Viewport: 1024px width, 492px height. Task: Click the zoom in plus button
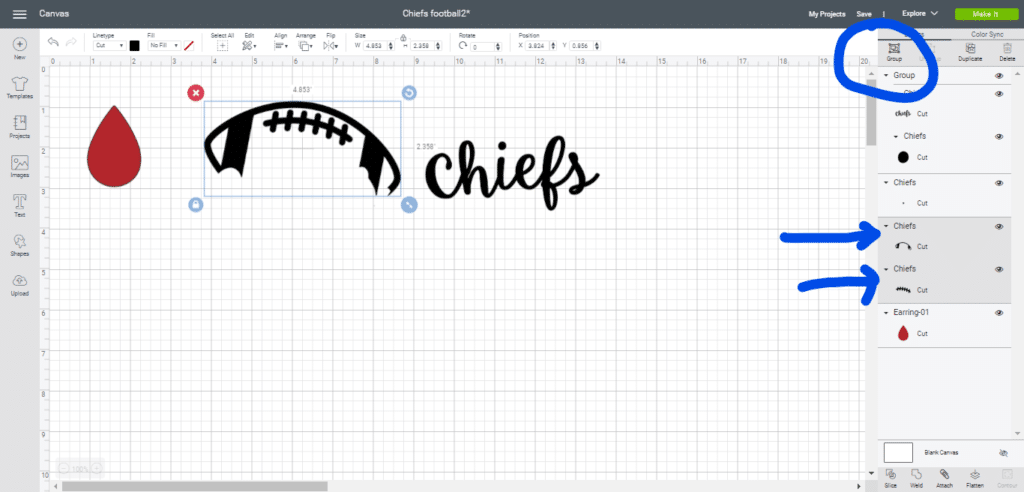point(96,468)
